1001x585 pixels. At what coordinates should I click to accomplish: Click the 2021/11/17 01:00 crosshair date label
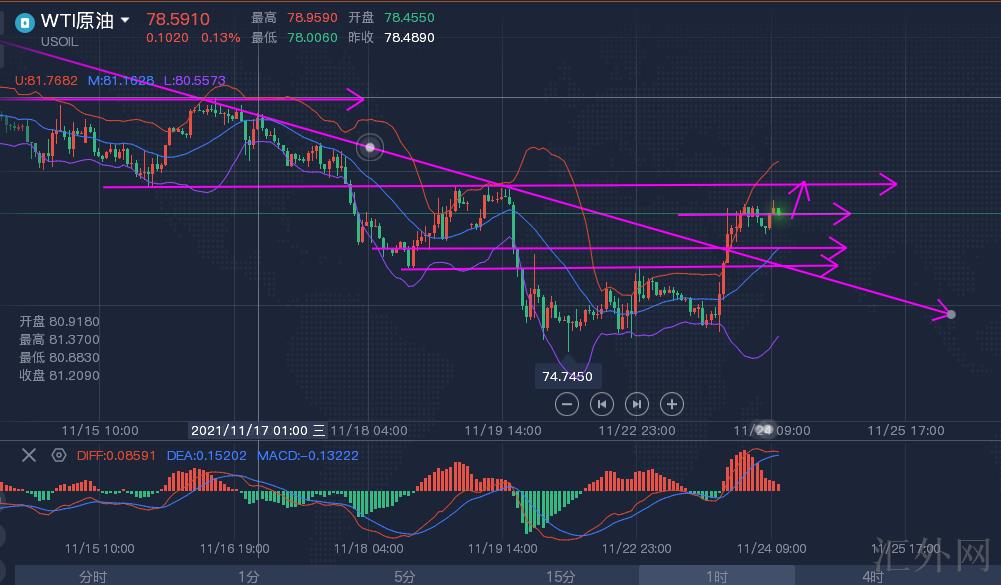[x=249, y=430]
